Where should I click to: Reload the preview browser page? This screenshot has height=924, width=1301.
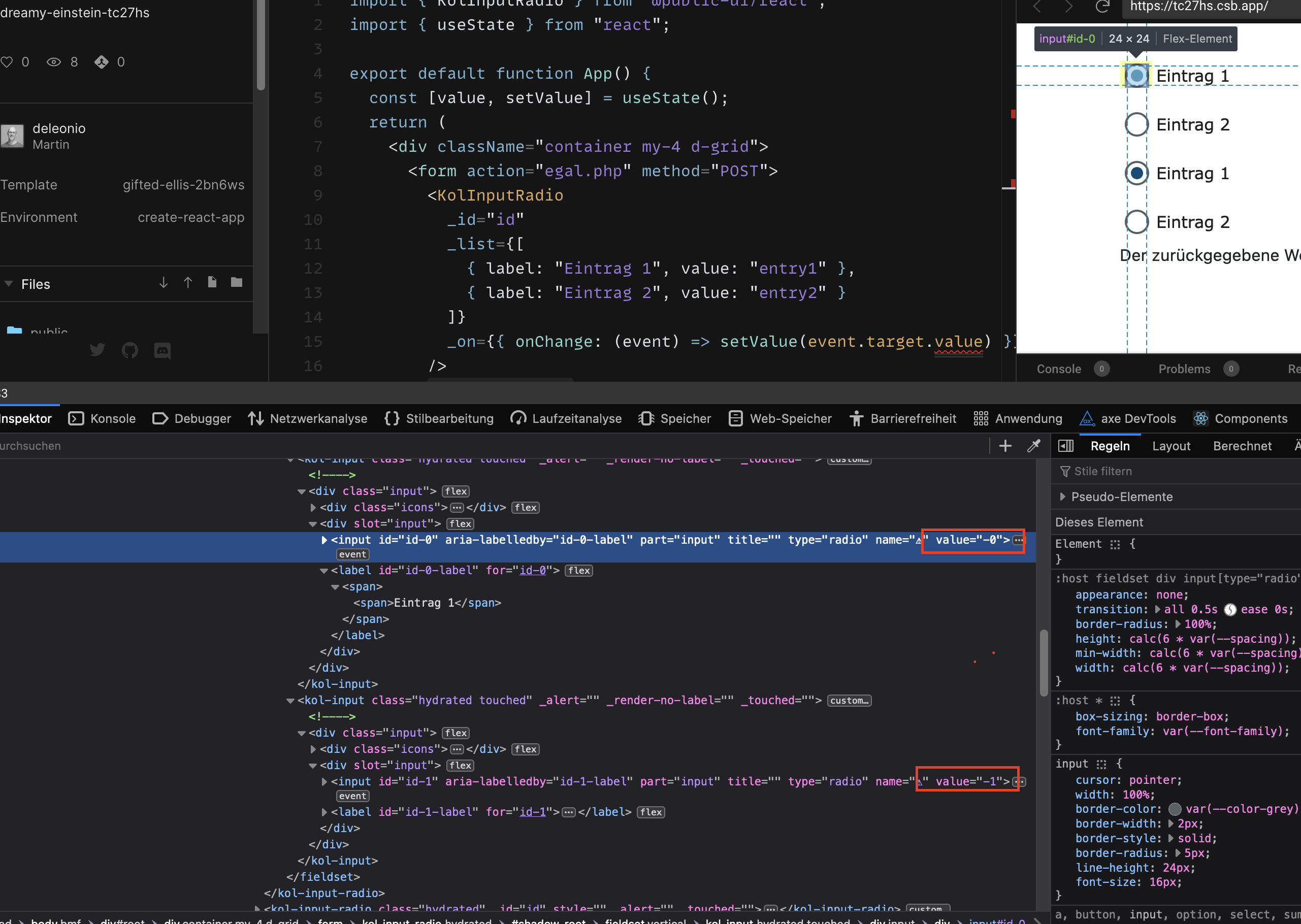1102,6
